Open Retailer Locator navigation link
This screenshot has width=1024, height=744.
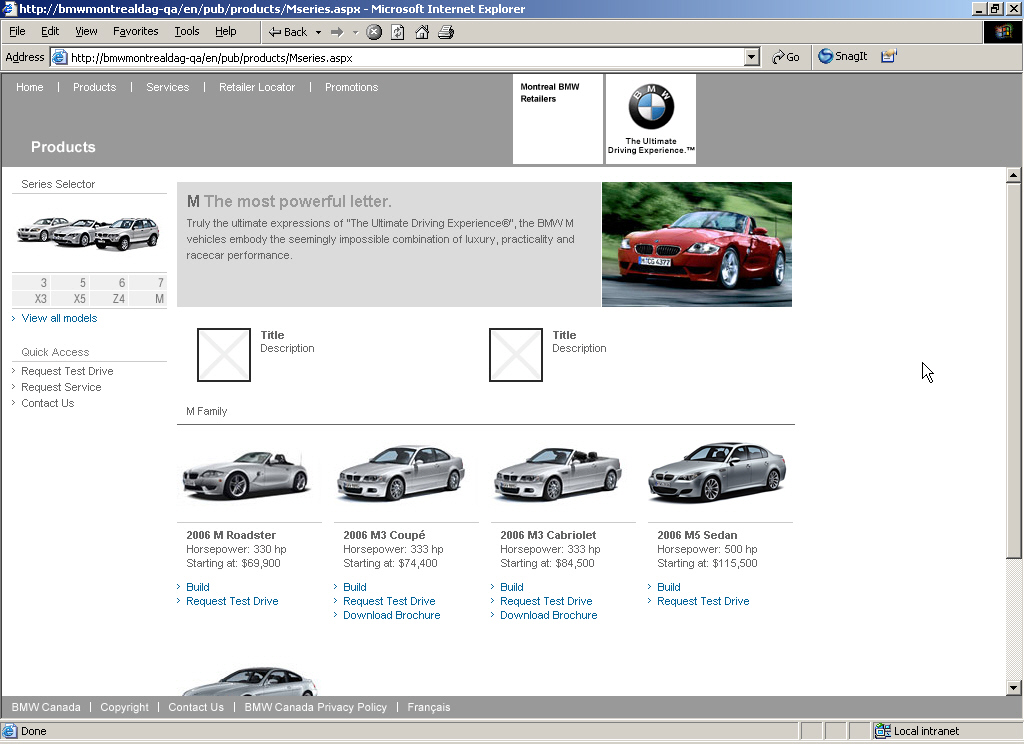click(257, 88)
